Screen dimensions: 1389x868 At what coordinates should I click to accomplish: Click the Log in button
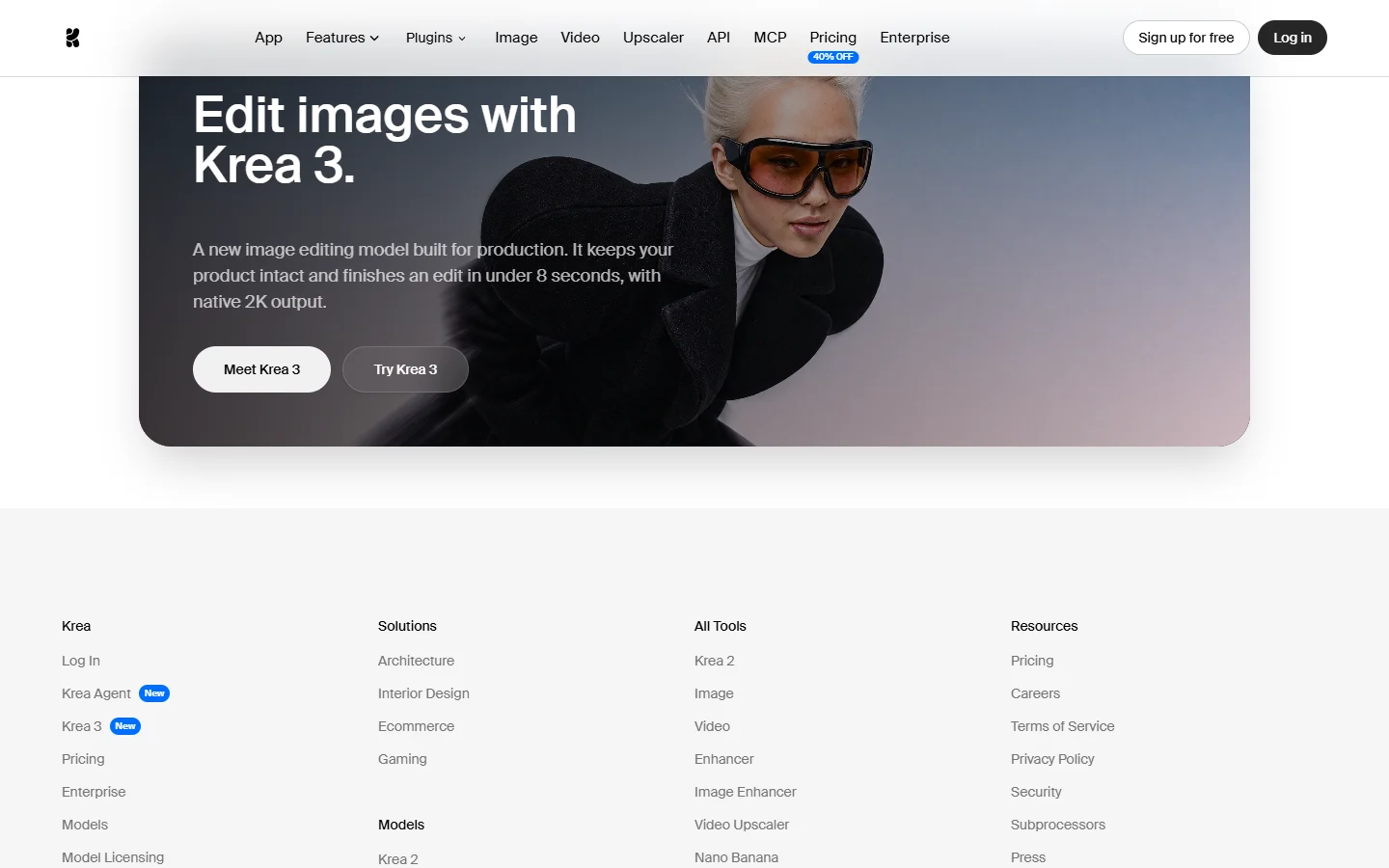[x=1293, y=38]
